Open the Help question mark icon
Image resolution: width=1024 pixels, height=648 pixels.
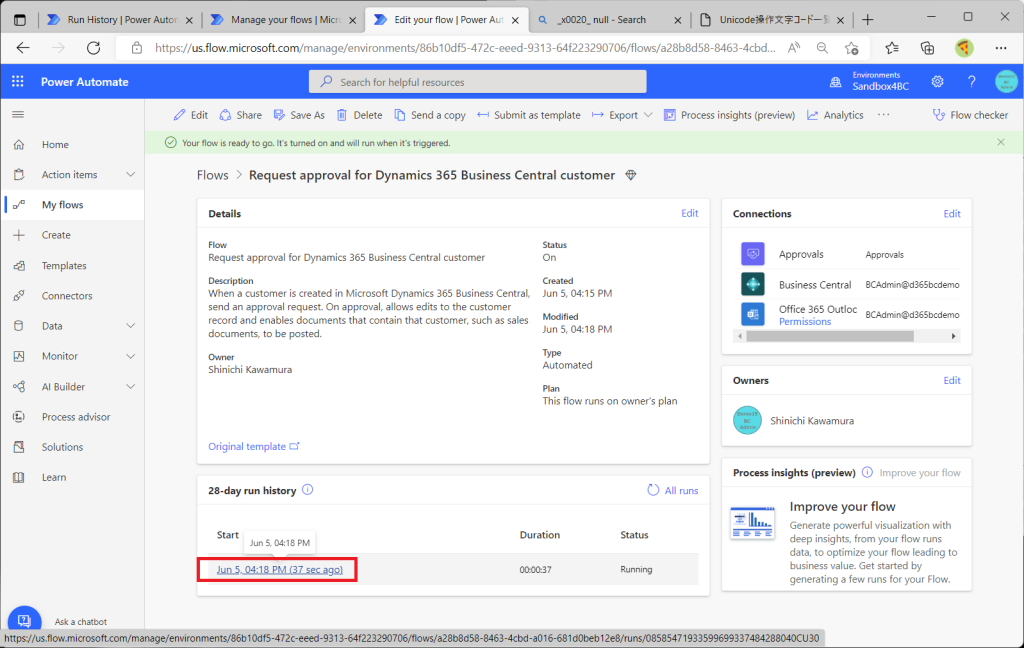click(971, 82)
